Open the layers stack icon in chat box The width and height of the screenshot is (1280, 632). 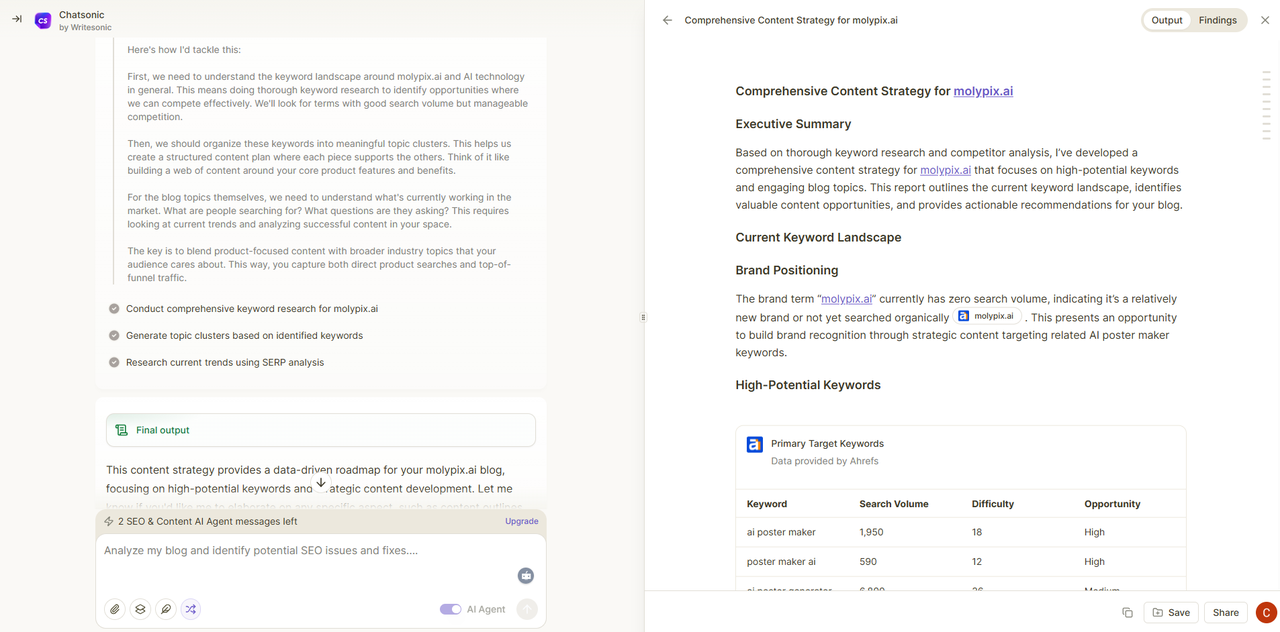(x=140, y=609)
